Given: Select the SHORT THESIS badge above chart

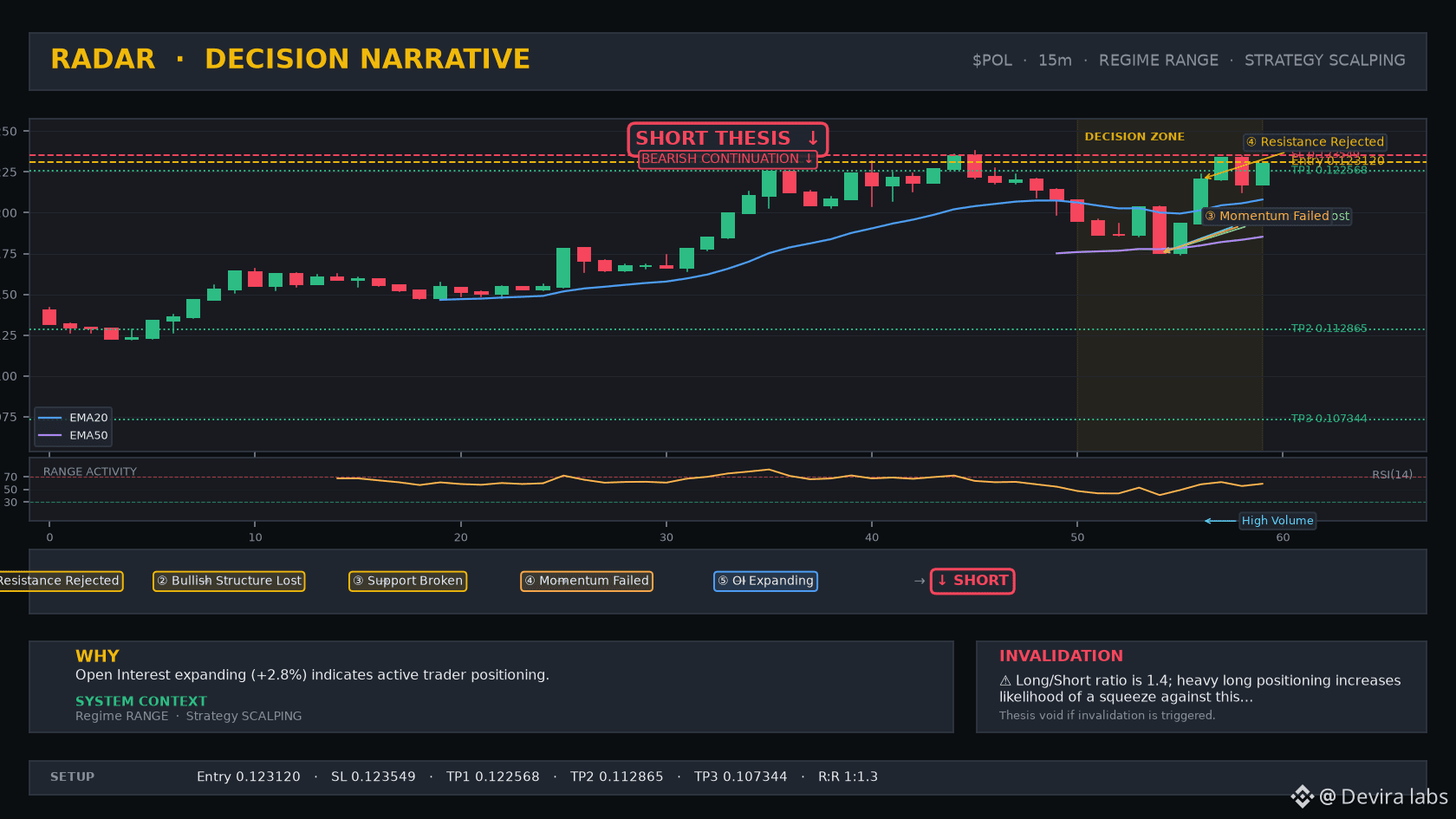Looking at the screenshot, I should point(727,139).
